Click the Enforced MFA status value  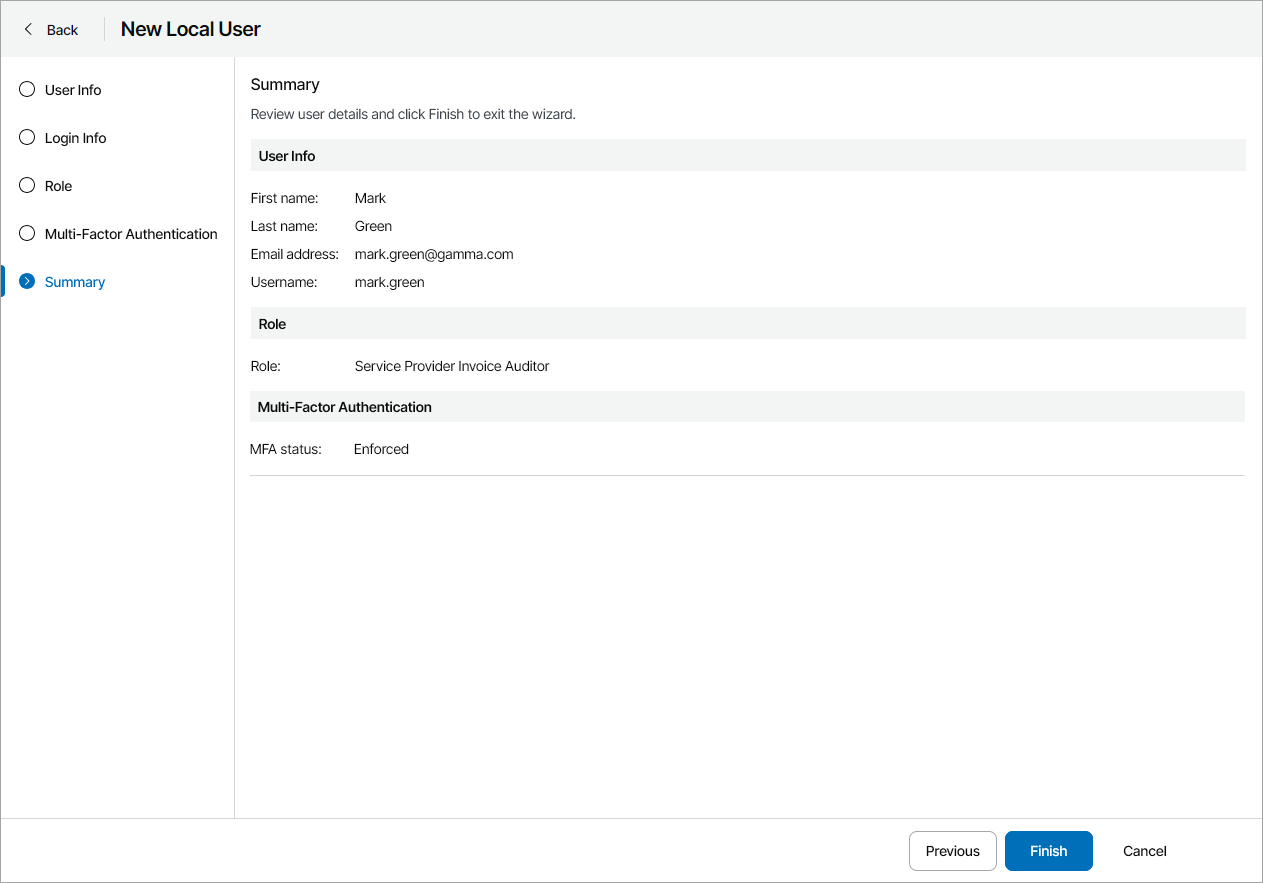click(x=381, y=448)
